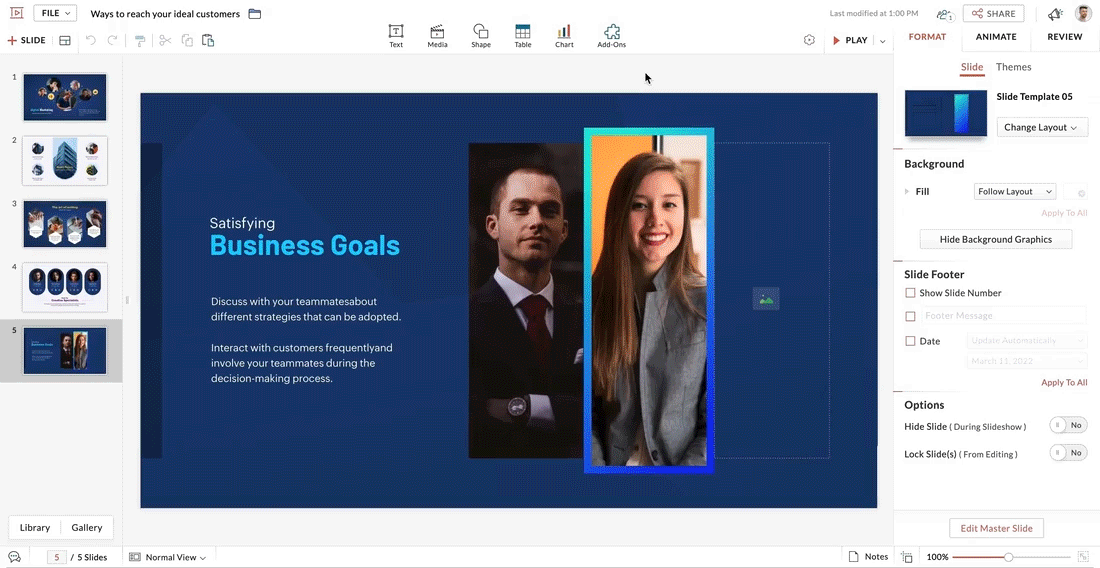Image resolution: width=1100 pixels, height=568 pixels.
Task: Click the Slide Template 05 layout thumbnail
Action: coord(946,113)
